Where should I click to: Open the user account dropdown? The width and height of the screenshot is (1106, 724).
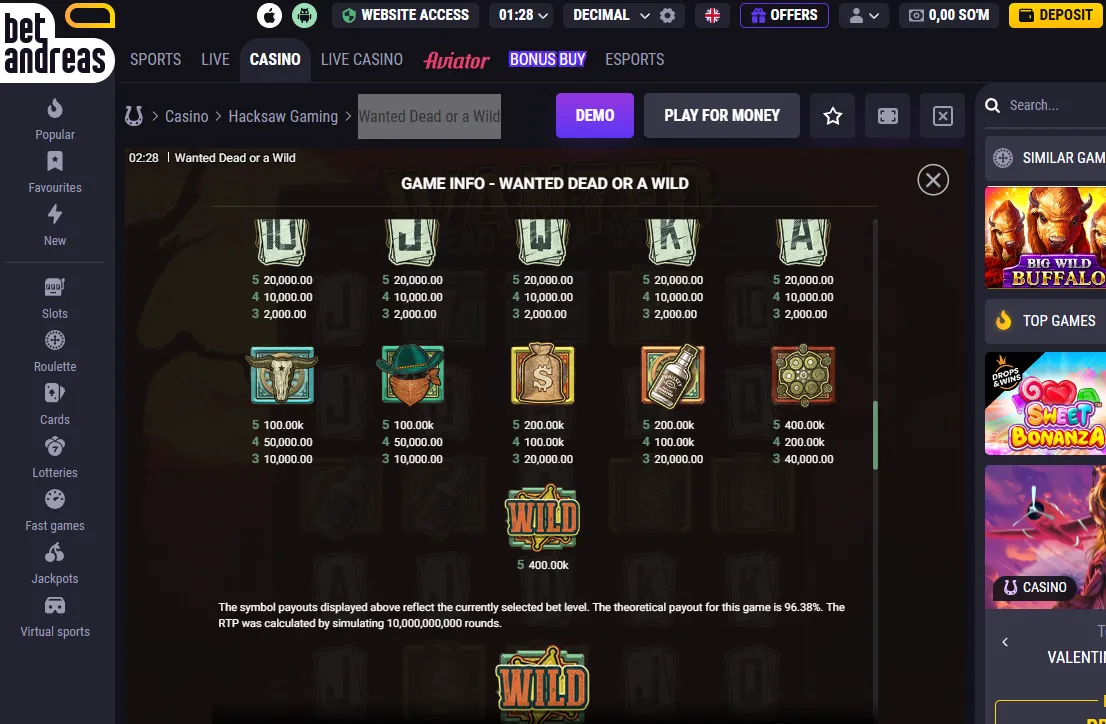pyautogui.click(x=864, y=16)
